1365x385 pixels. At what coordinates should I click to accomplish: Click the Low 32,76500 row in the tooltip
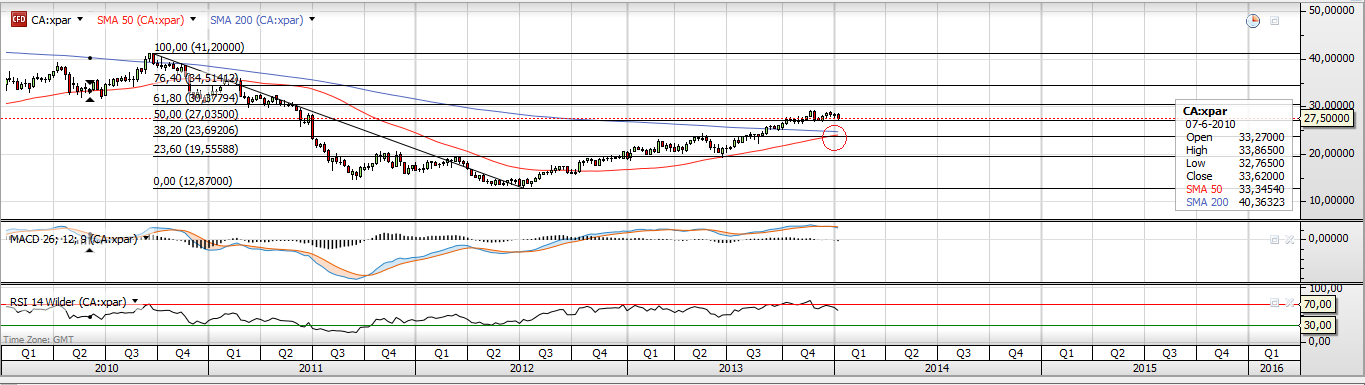click(1235, 163)
